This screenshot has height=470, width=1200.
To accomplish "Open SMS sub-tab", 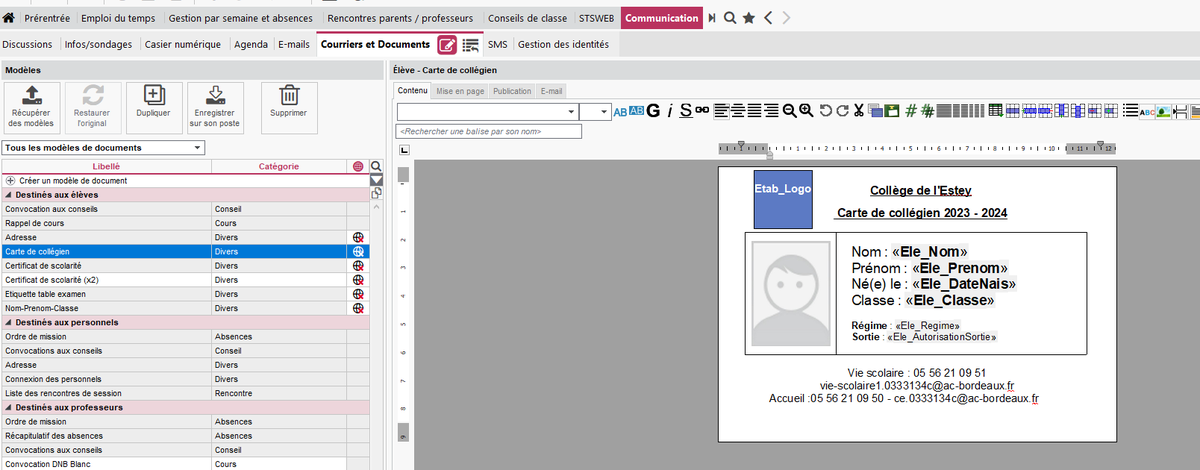I will pos(497,44).
